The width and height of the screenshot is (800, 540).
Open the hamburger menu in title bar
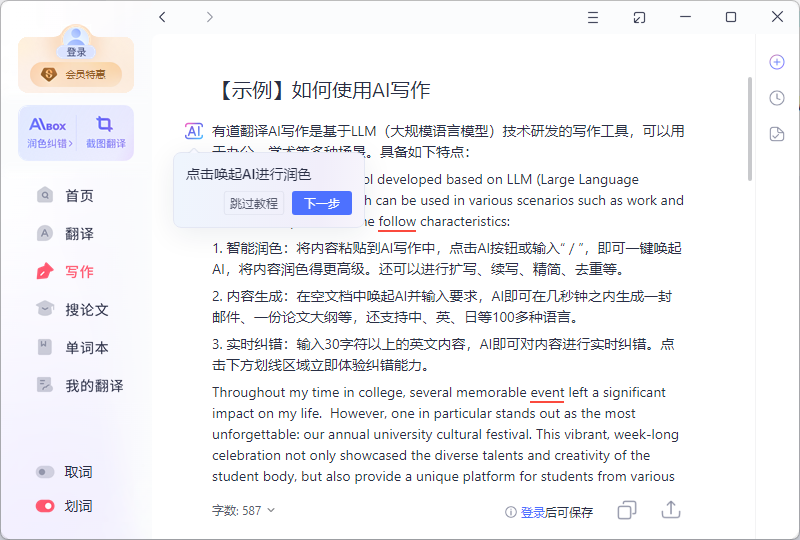click(593, 17)
